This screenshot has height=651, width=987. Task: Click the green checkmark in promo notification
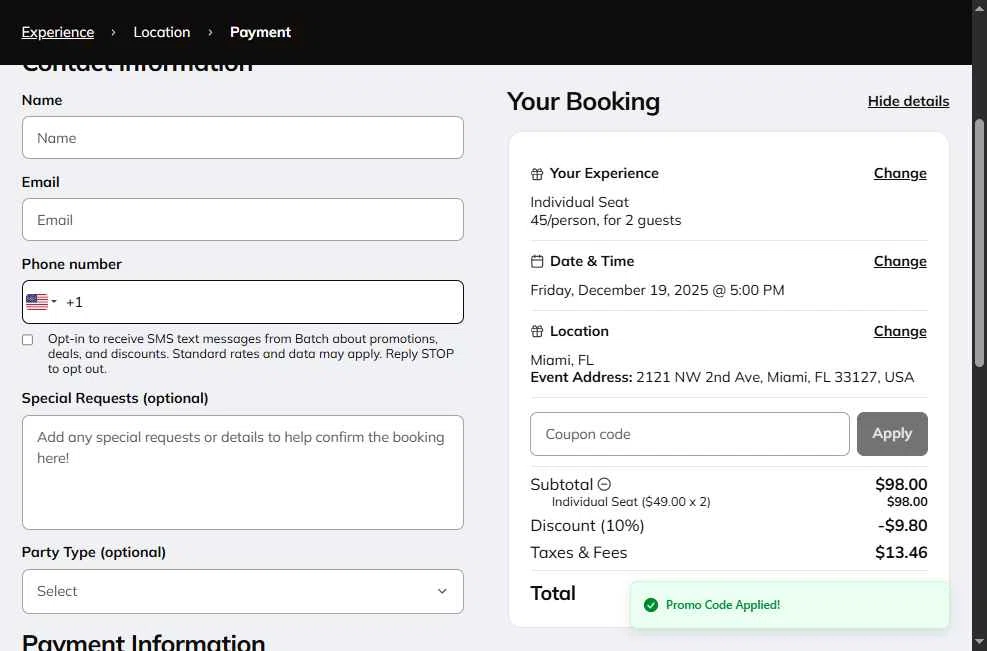pos(651,605)
